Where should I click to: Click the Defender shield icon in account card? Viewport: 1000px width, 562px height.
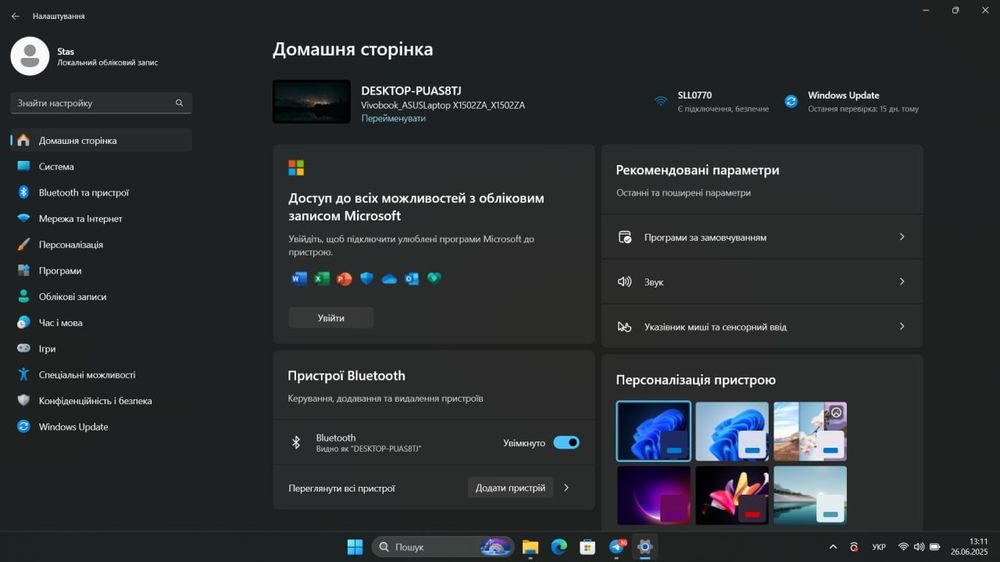tap(367, 278)
